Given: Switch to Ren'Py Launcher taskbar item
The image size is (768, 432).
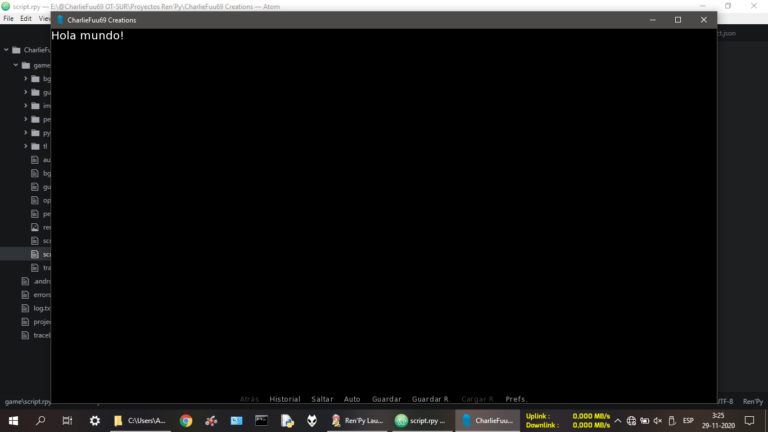Looking at the screenshot, I should [357, 421].
